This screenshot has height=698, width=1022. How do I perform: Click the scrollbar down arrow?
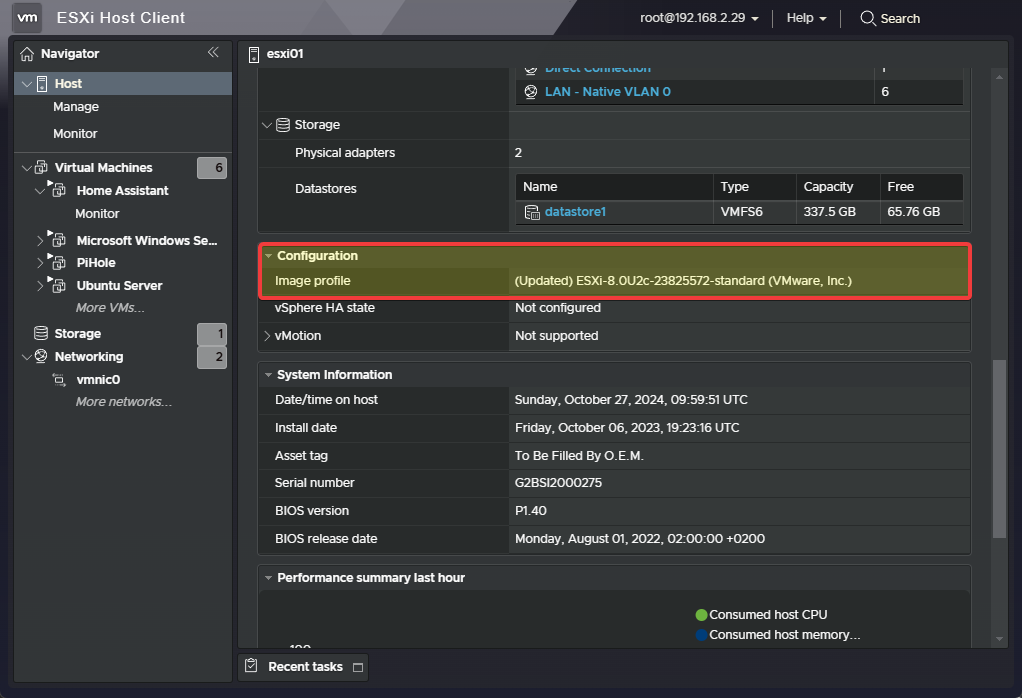tap(999, 639)
